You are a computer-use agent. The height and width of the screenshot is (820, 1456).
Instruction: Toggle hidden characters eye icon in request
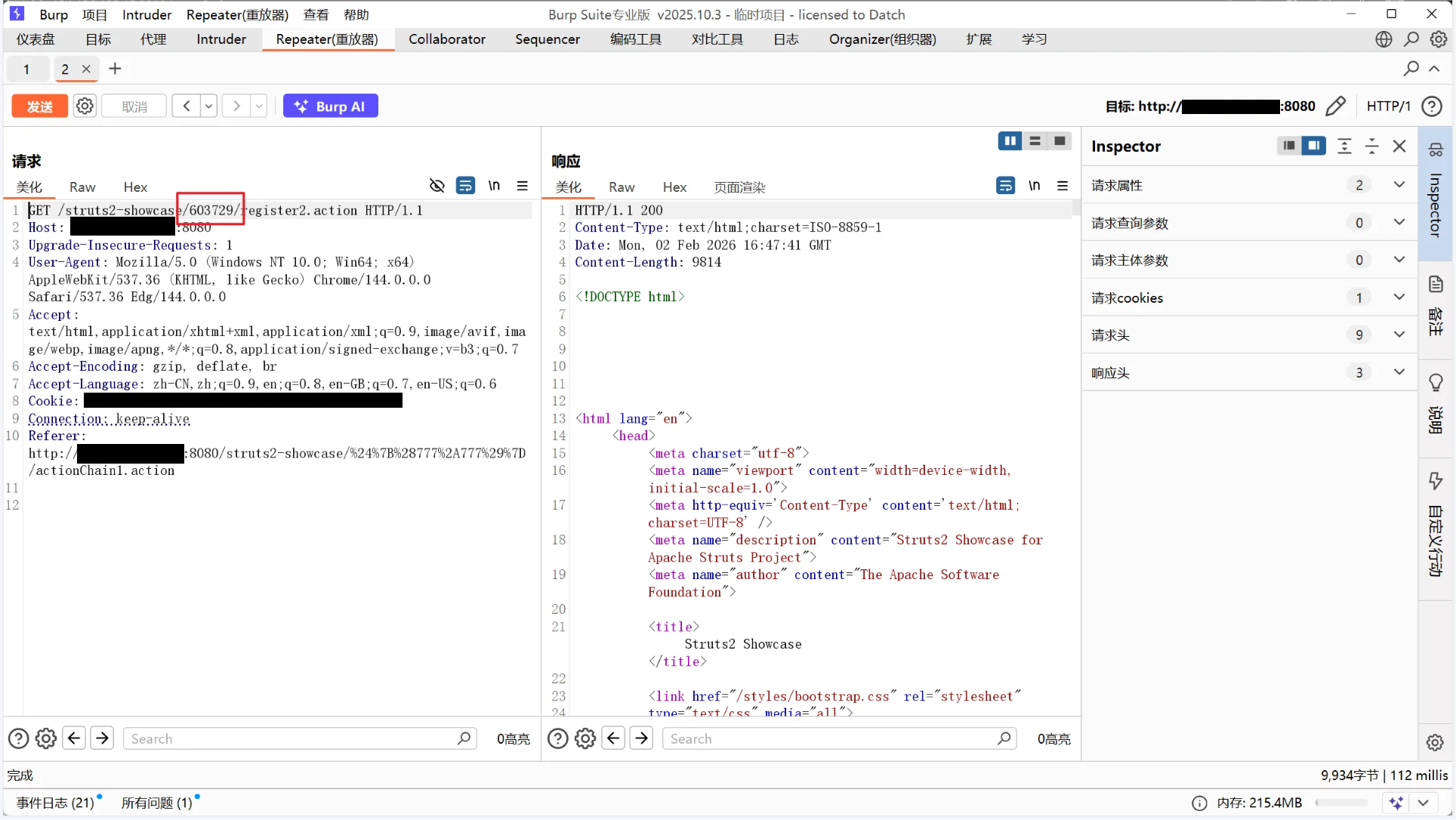coord(436,186)
